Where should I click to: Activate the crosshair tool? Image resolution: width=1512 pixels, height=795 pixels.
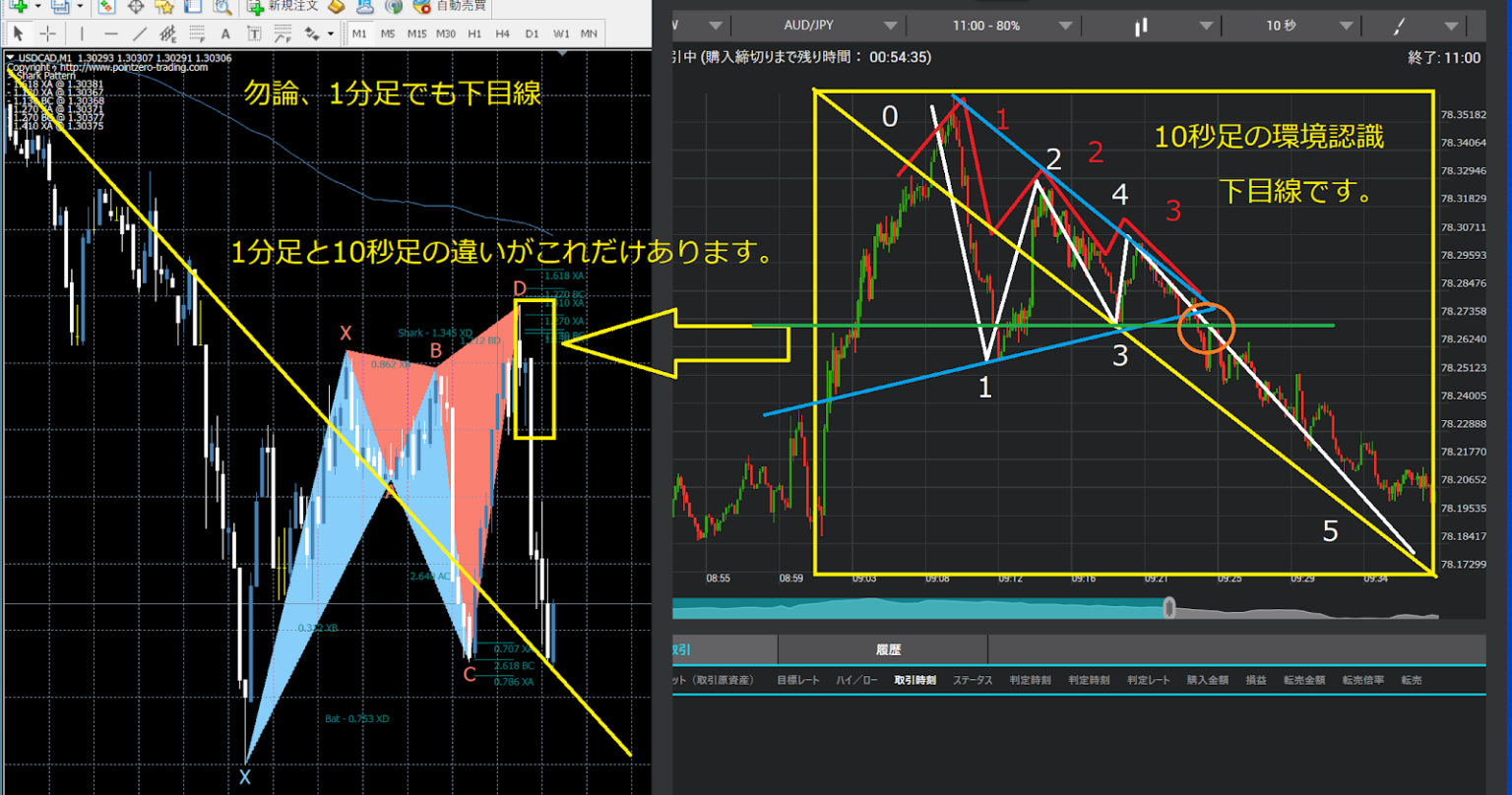(x=47, y=33)
